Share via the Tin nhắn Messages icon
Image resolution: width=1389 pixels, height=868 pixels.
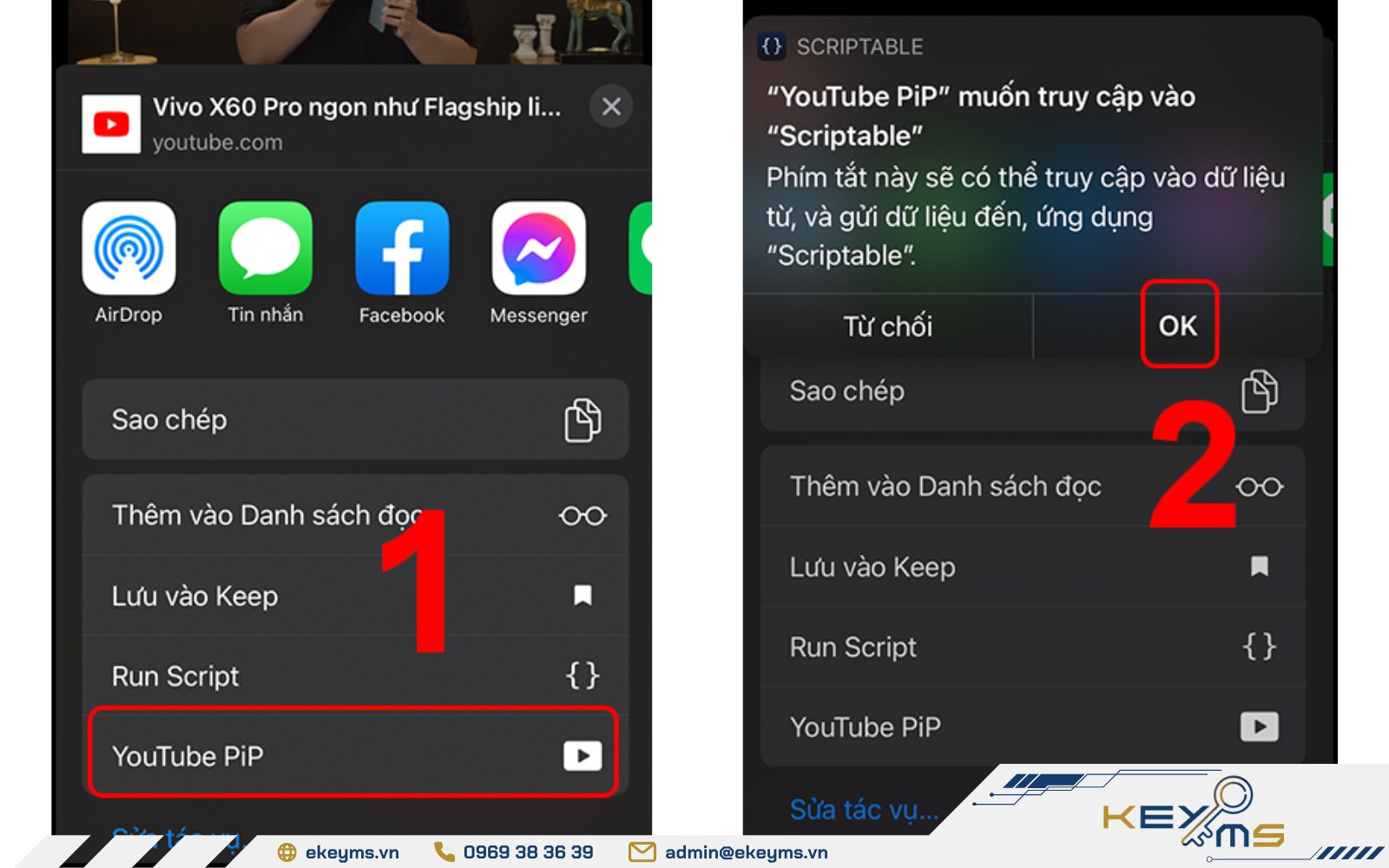point(266,248)
